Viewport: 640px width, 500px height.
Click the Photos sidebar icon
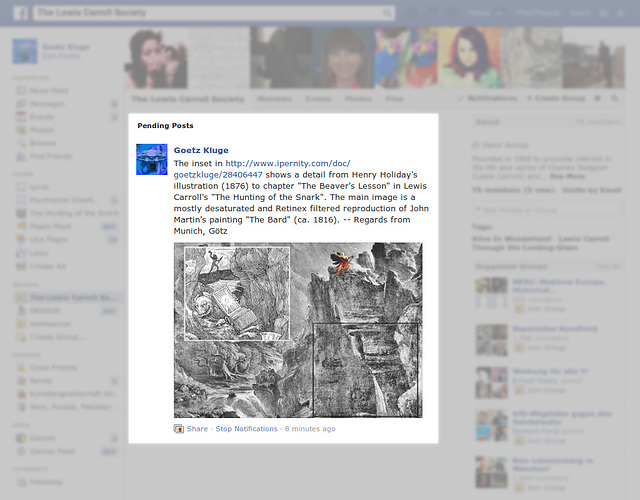point(21,130)
